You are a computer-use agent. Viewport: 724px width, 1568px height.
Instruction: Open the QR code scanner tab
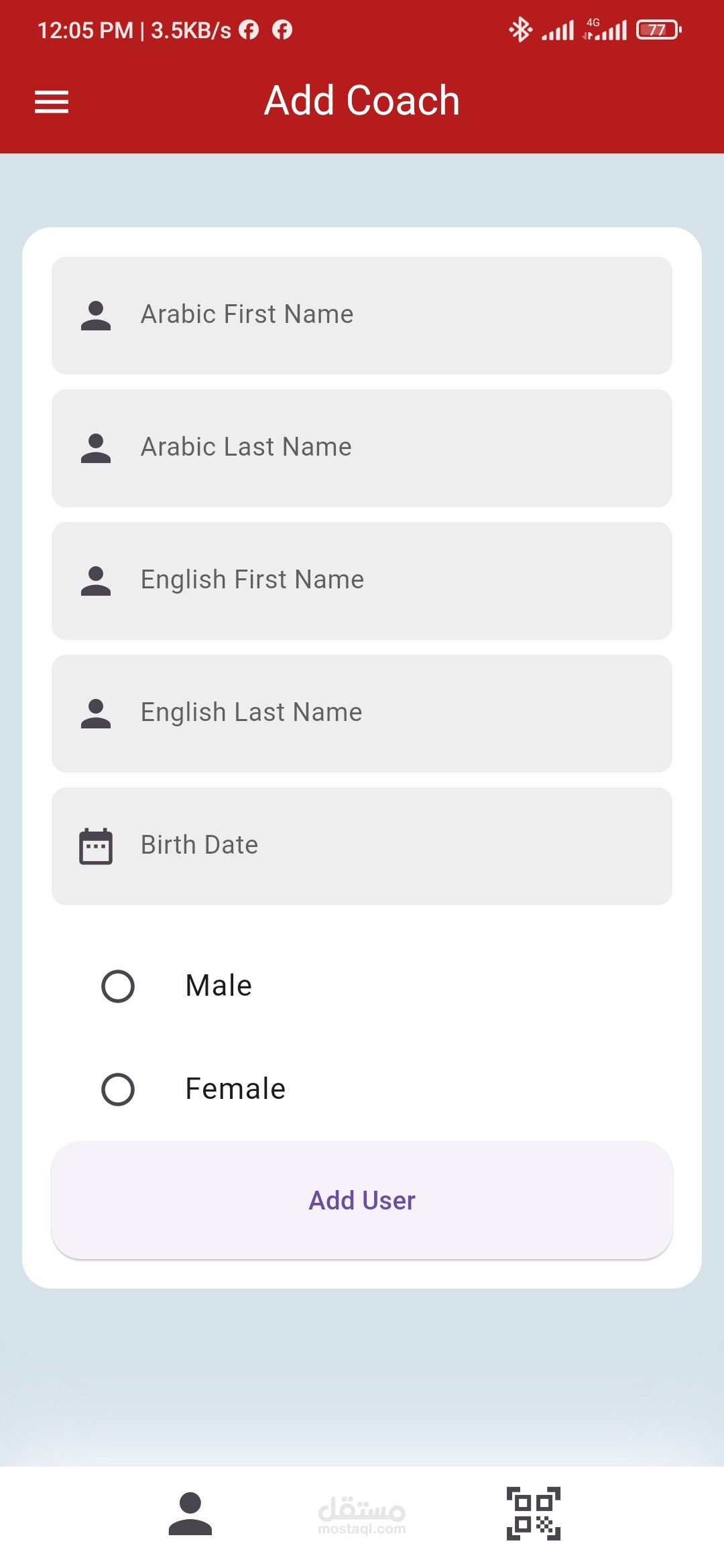tap(533, 1514)
